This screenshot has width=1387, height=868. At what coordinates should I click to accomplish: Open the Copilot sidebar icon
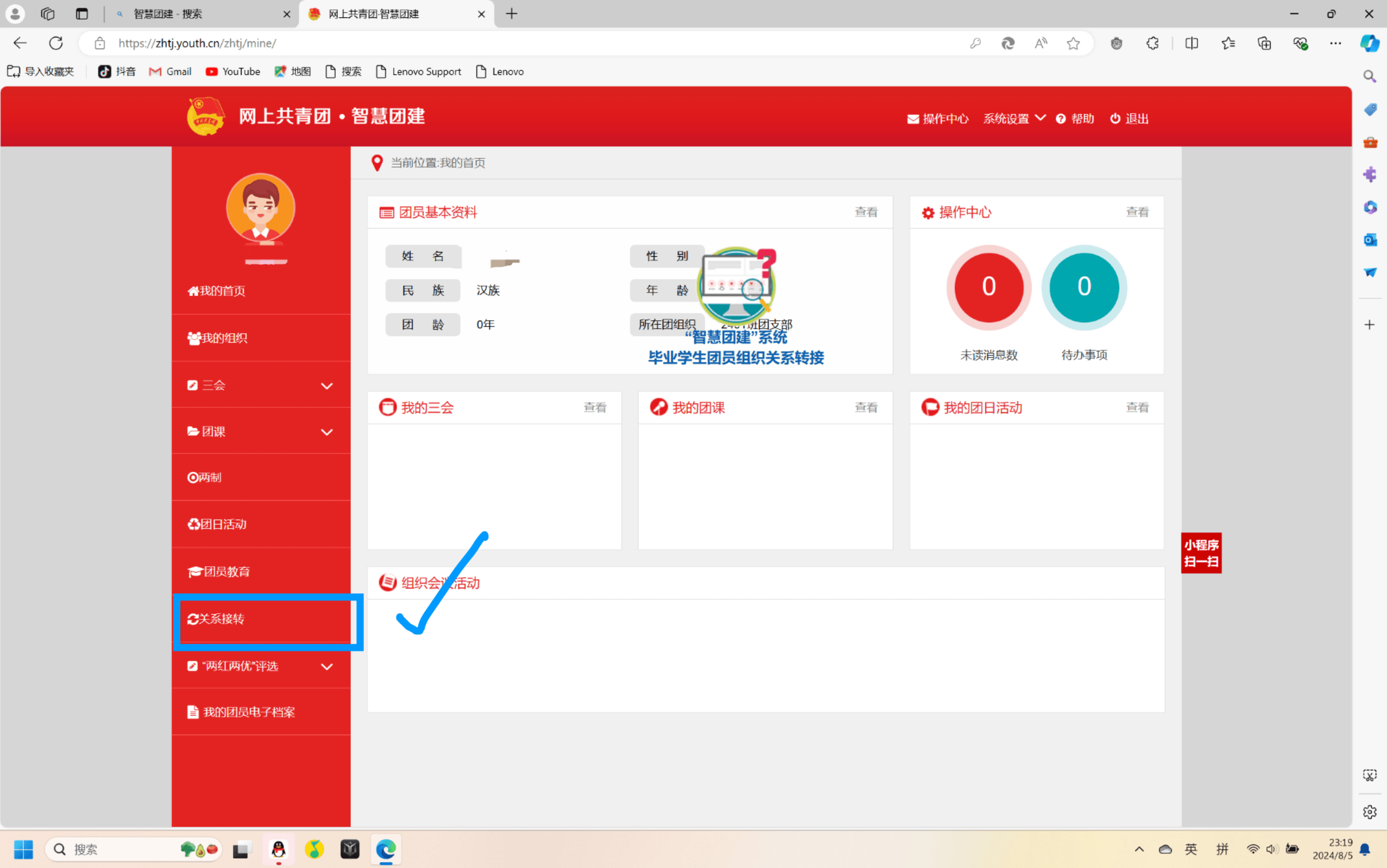pos(1369,43)
